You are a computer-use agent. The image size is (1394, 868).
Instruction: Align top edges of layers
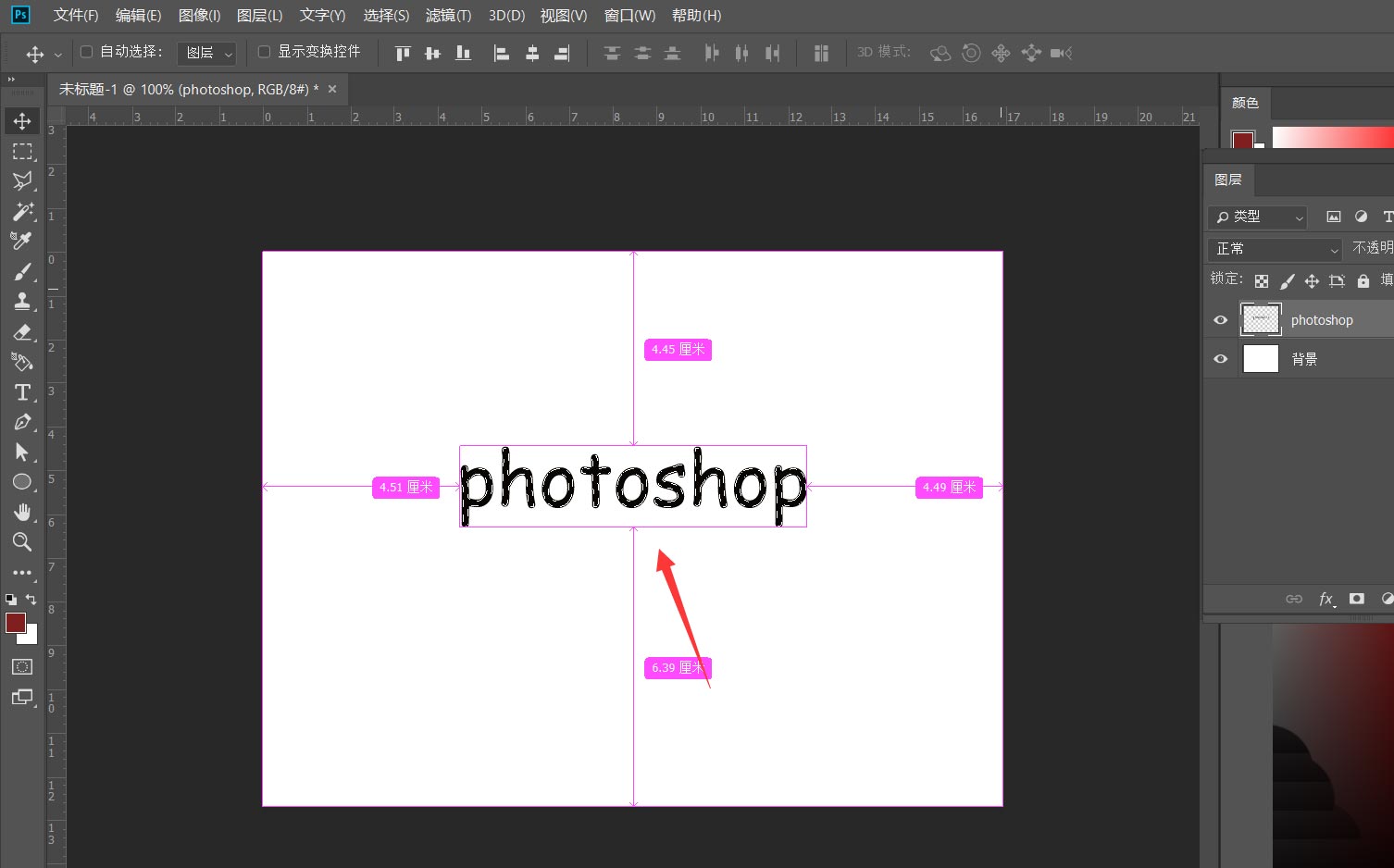point(403,53)
